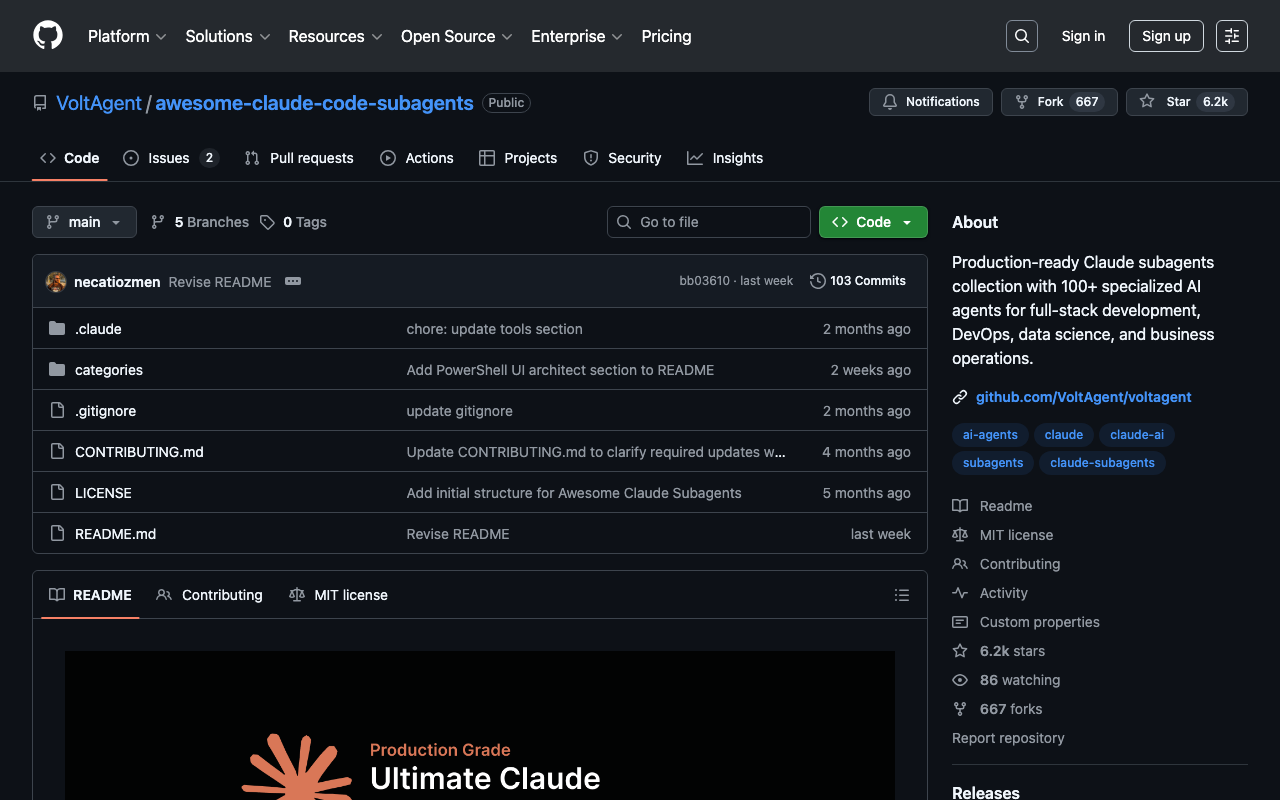View the 103 Commits history

tap(857, 281)
